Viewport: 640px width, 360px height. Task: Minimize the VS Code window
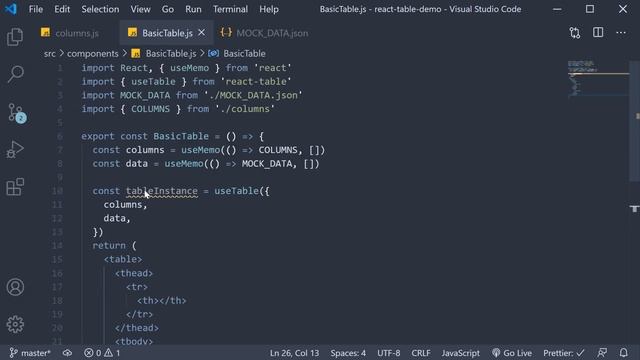click(x=557, y=9)
